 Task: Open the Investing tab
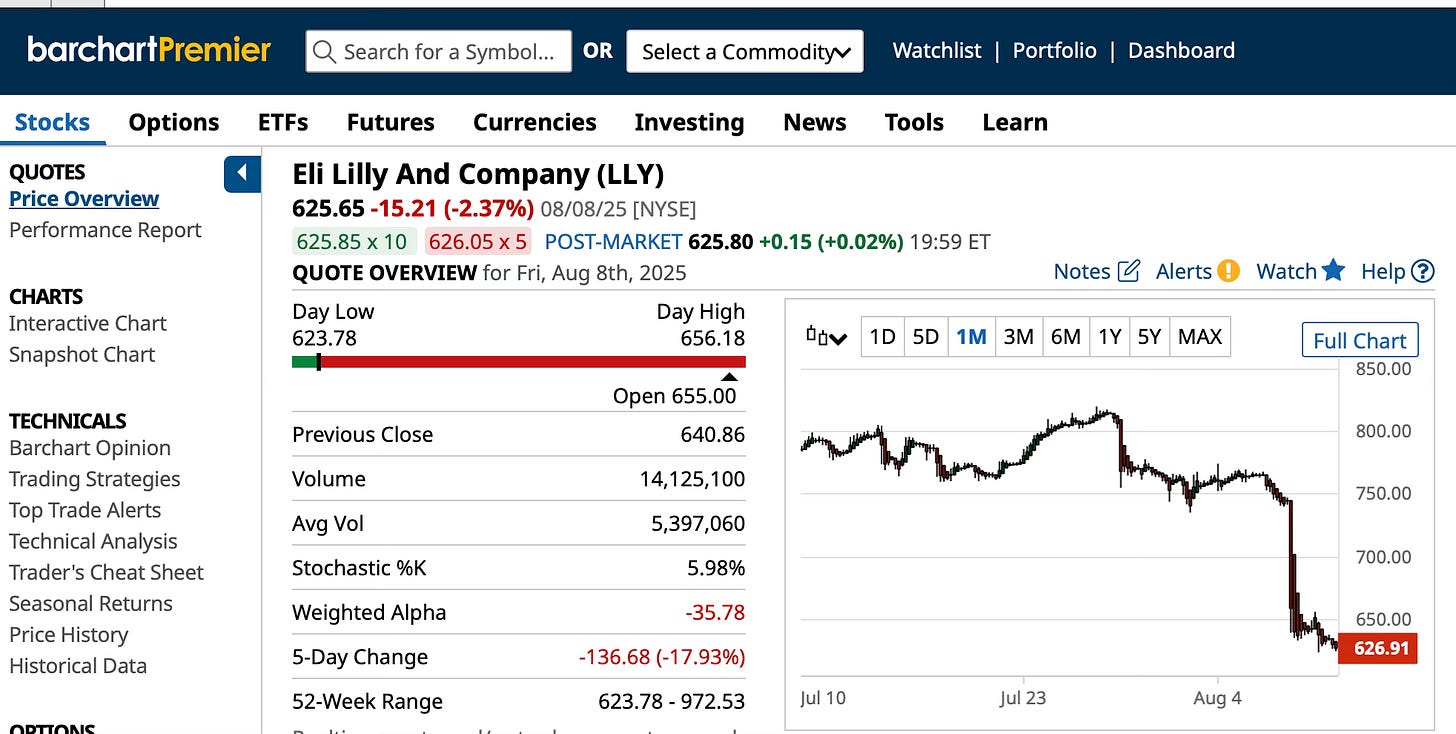click(x=689, y=122)
